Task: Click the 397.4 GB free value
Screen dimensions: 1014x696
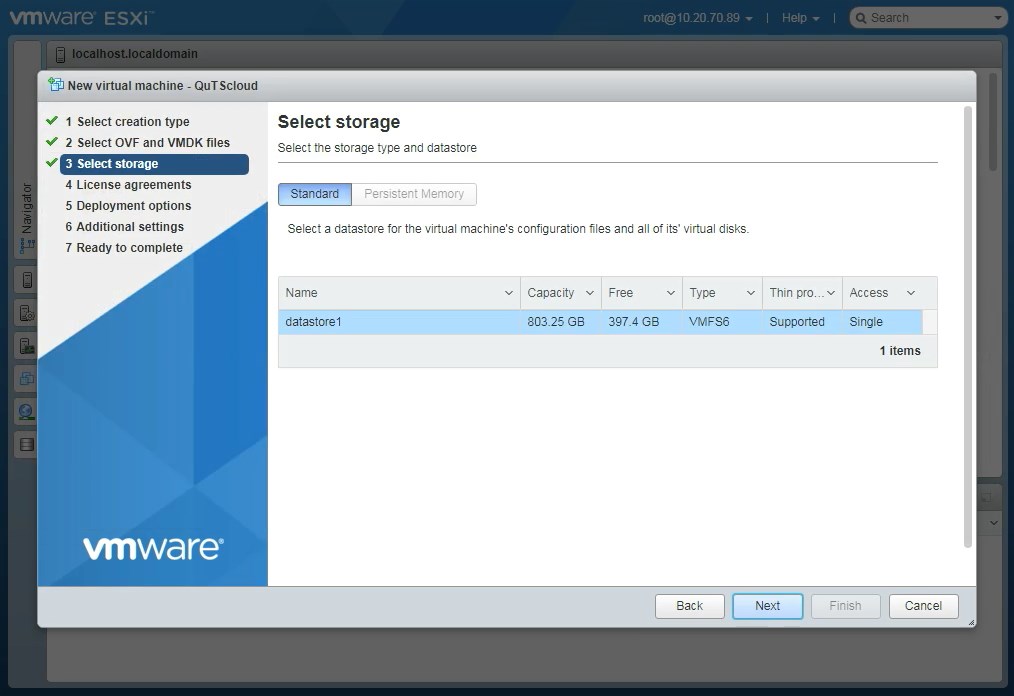Action: click(x=633, y=322)
